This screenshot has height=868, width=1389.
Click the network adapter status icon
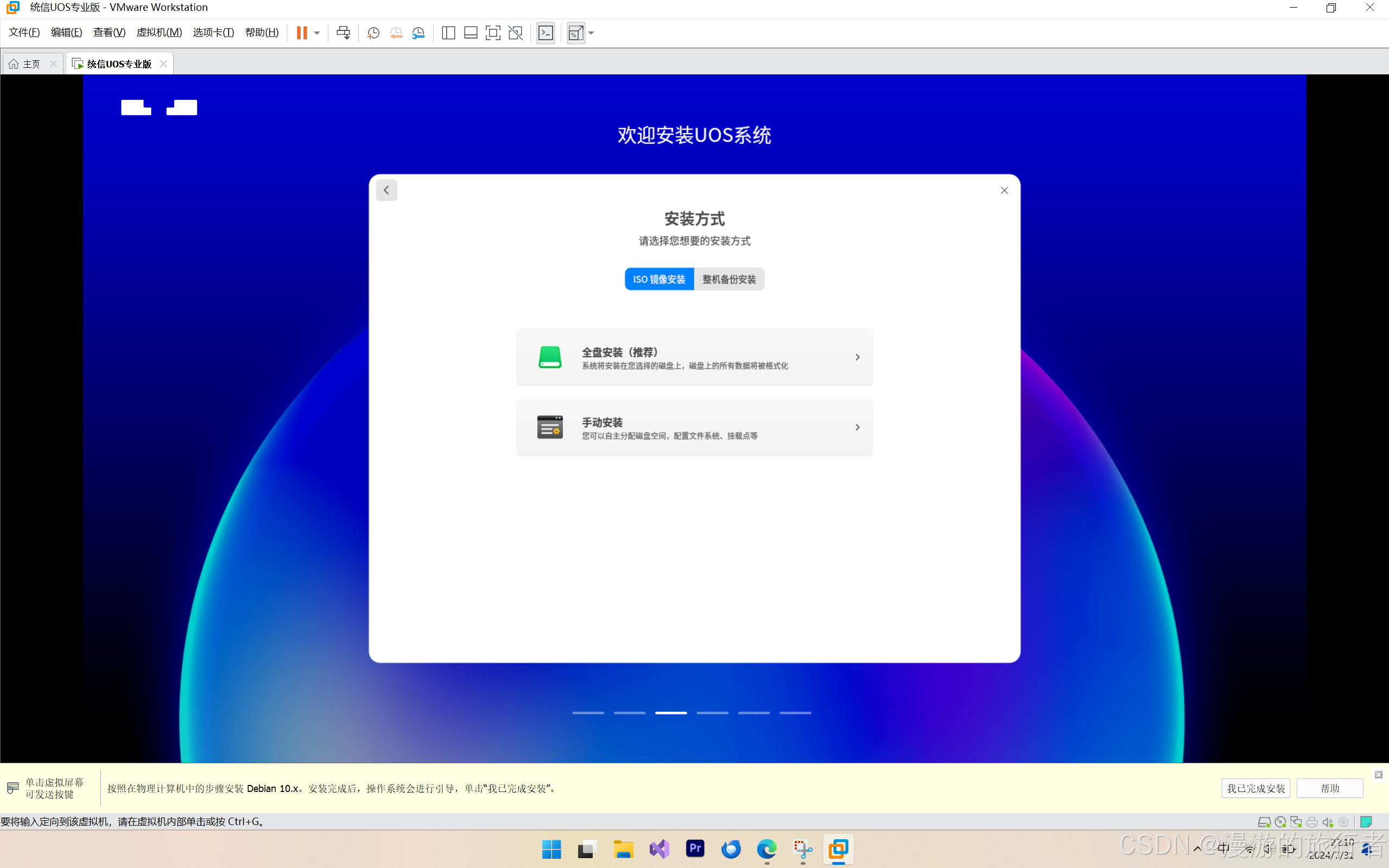(x=1296, y=822)
